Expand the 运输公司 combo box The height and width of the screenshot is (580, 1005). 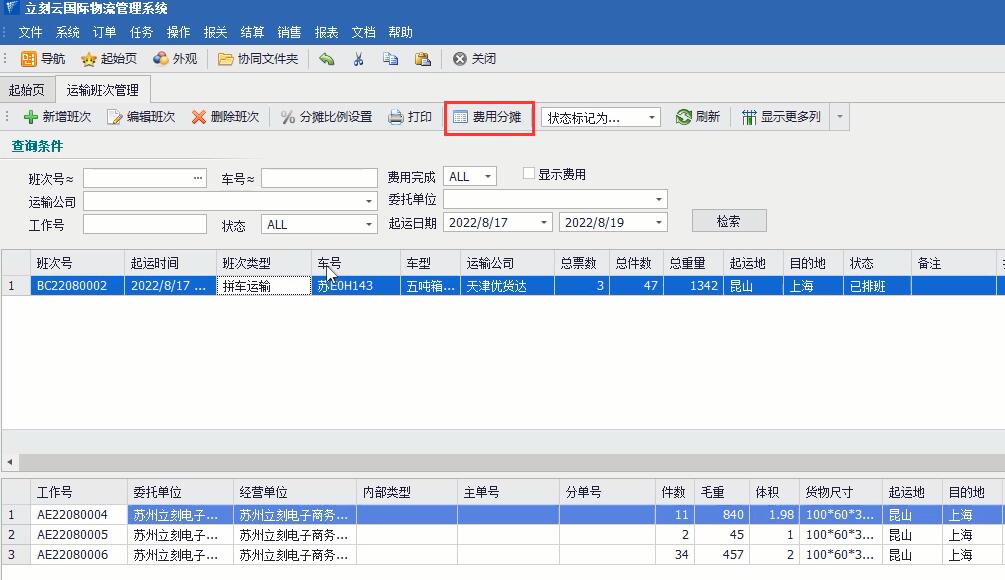(369, 201)
